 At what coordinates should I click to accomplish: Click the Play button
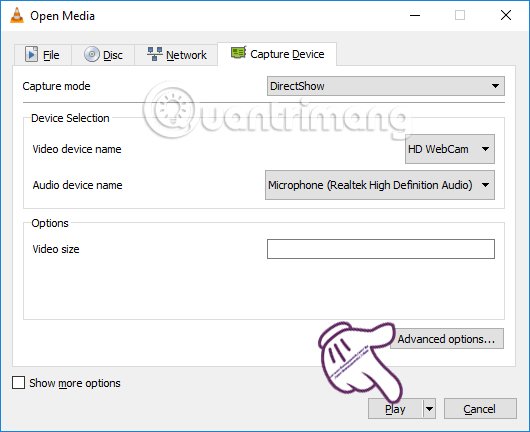click(395, 409)
